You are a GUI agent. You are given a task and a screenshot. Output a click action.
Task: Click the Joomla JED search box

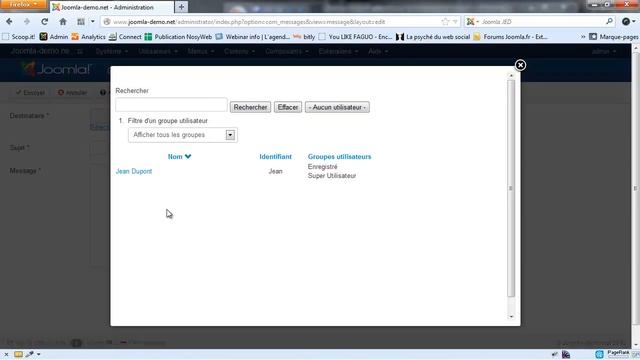[541, 22]
